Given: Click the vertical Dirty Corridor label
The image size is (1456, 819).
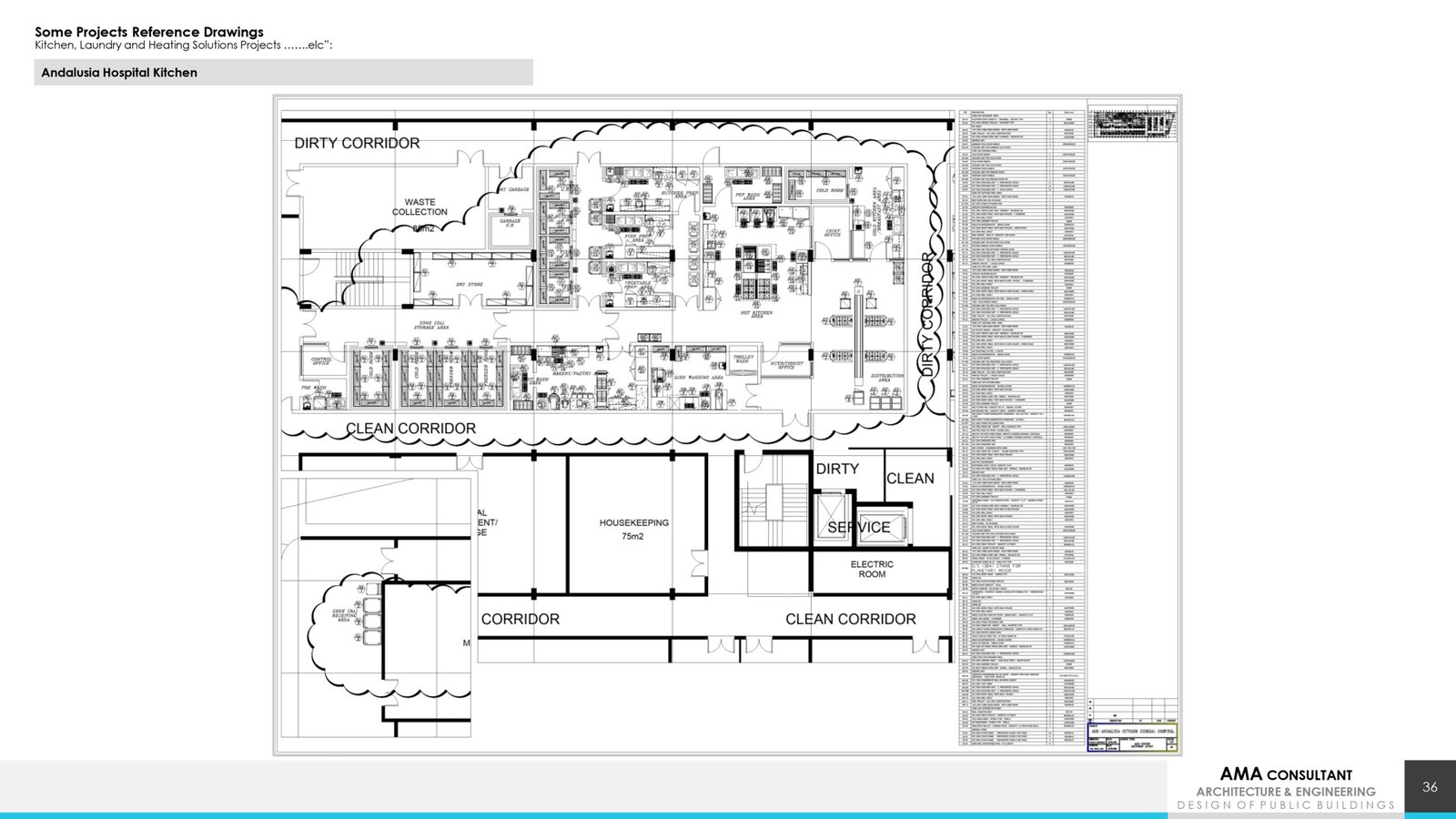Looking at the screenshot, I should (x=928, y=314).
